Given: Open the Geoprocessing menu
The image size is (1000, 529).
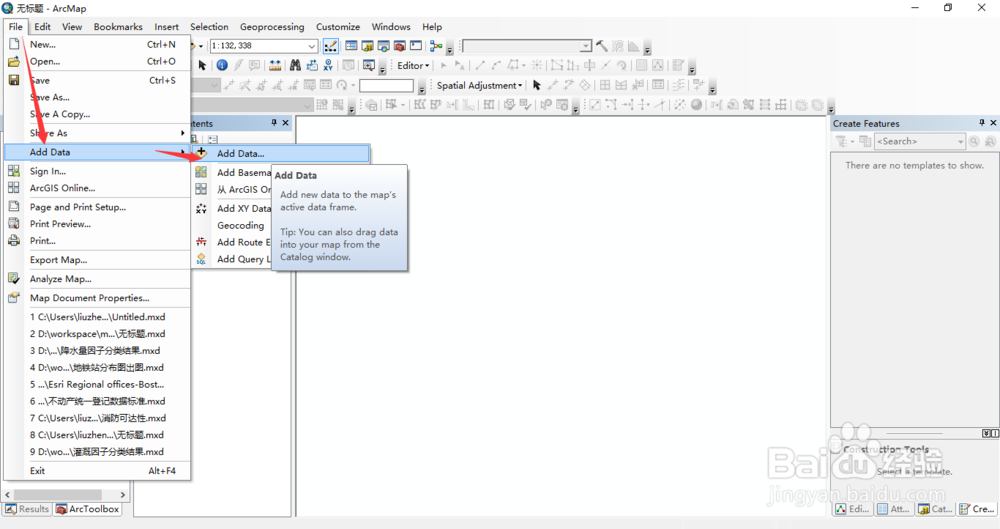Looking at the screenshot, I should [x=272, y=26].
